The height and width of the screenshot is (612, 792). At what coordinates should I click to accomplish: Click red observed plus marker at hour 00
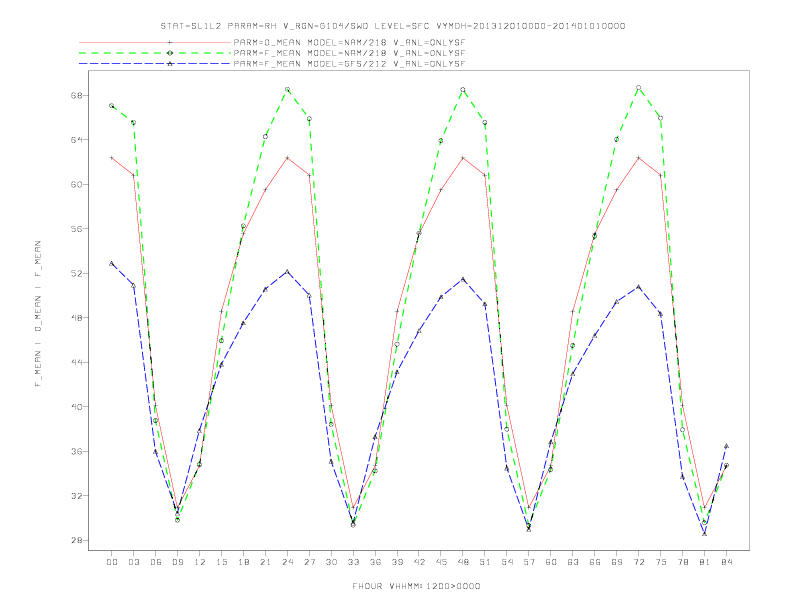112,158
